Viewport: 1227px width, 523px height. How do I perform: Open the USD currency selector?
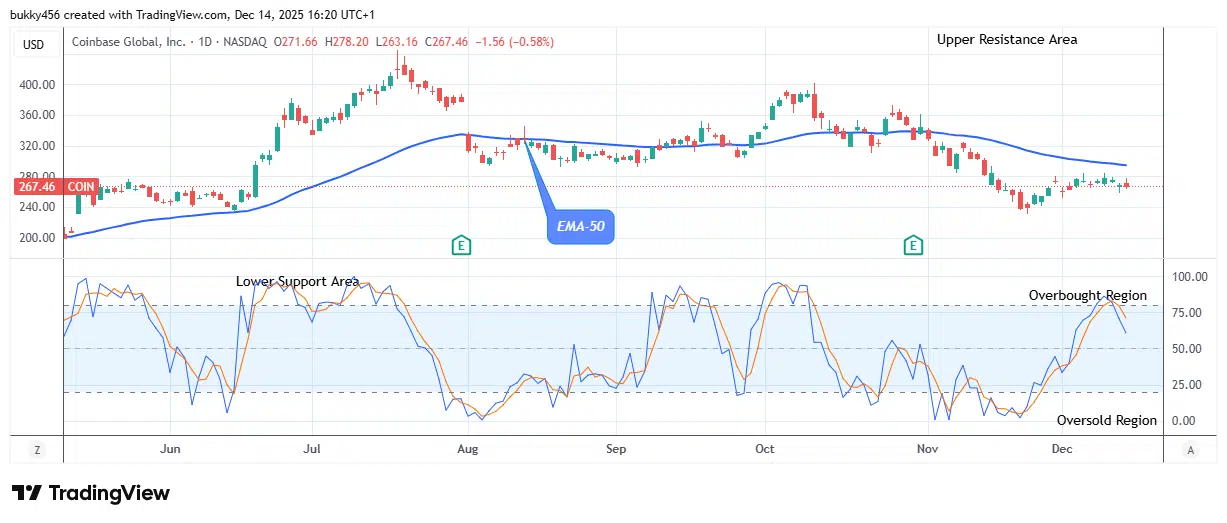coord(35,42)
